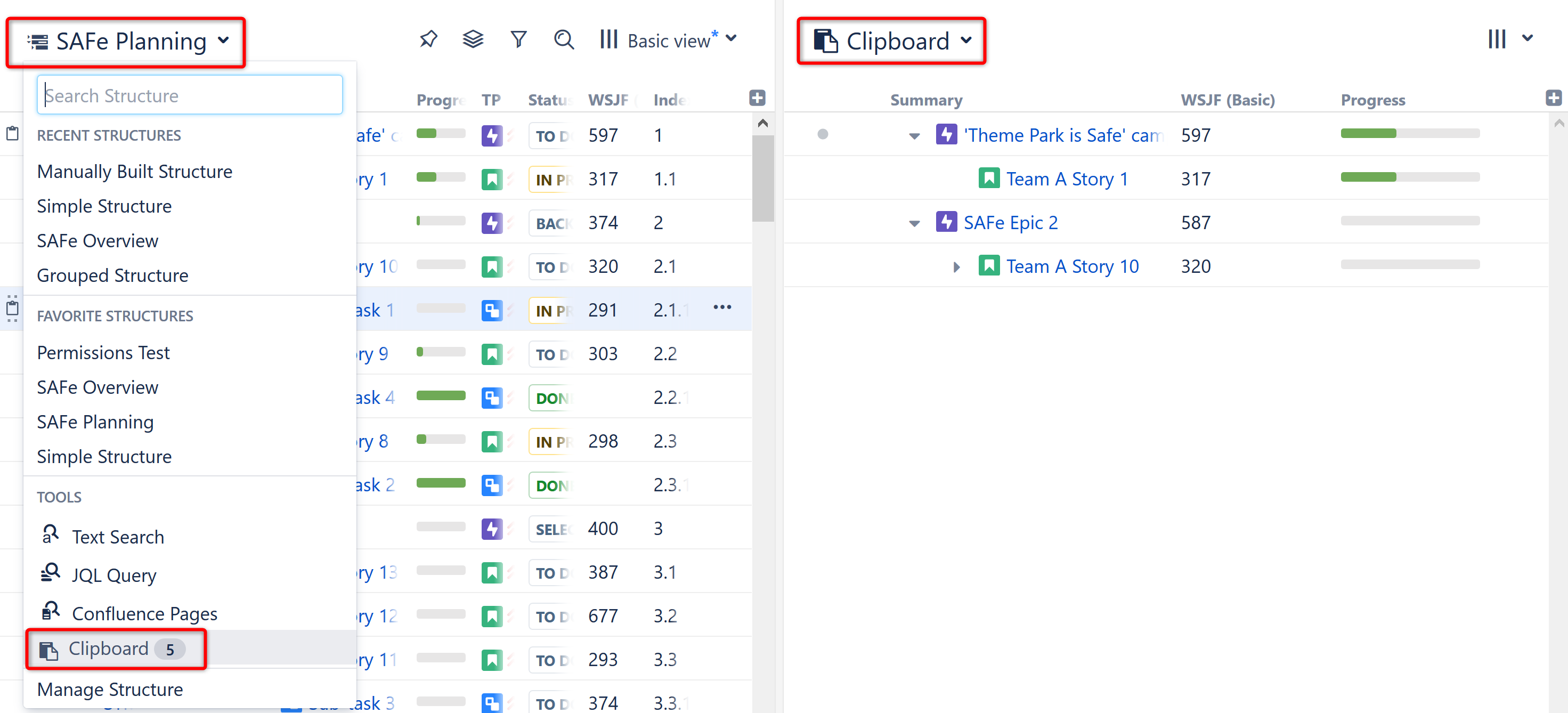Screen dimensions: 1568x713
Task: Open the group-by layers icon
Action: point(473,38)
